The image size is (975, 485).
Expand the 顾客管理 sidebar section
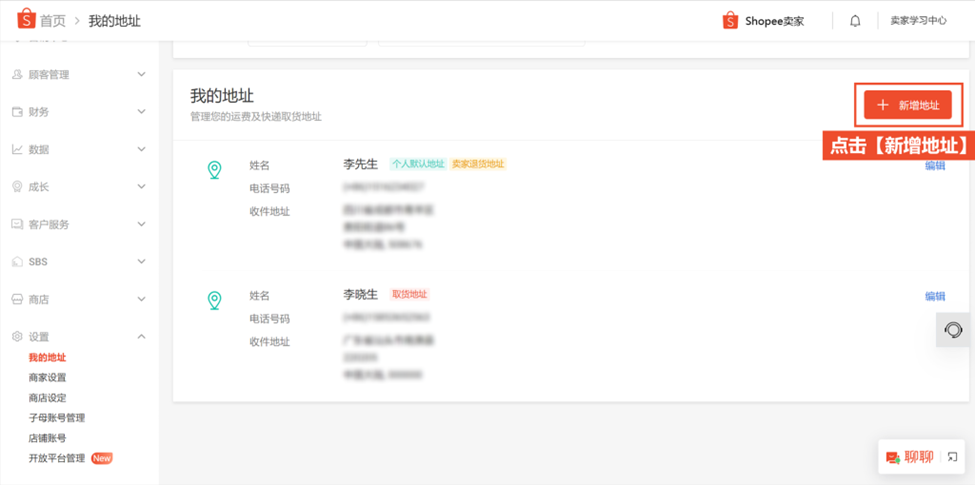[x=141, y=75]
